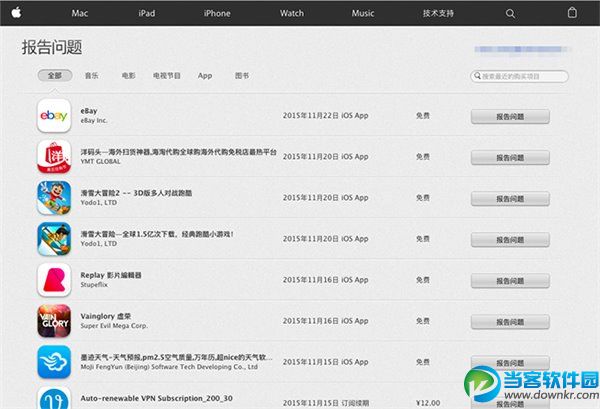Open Mac in the navigation bar
600x409 pixels.
[80, 13]
